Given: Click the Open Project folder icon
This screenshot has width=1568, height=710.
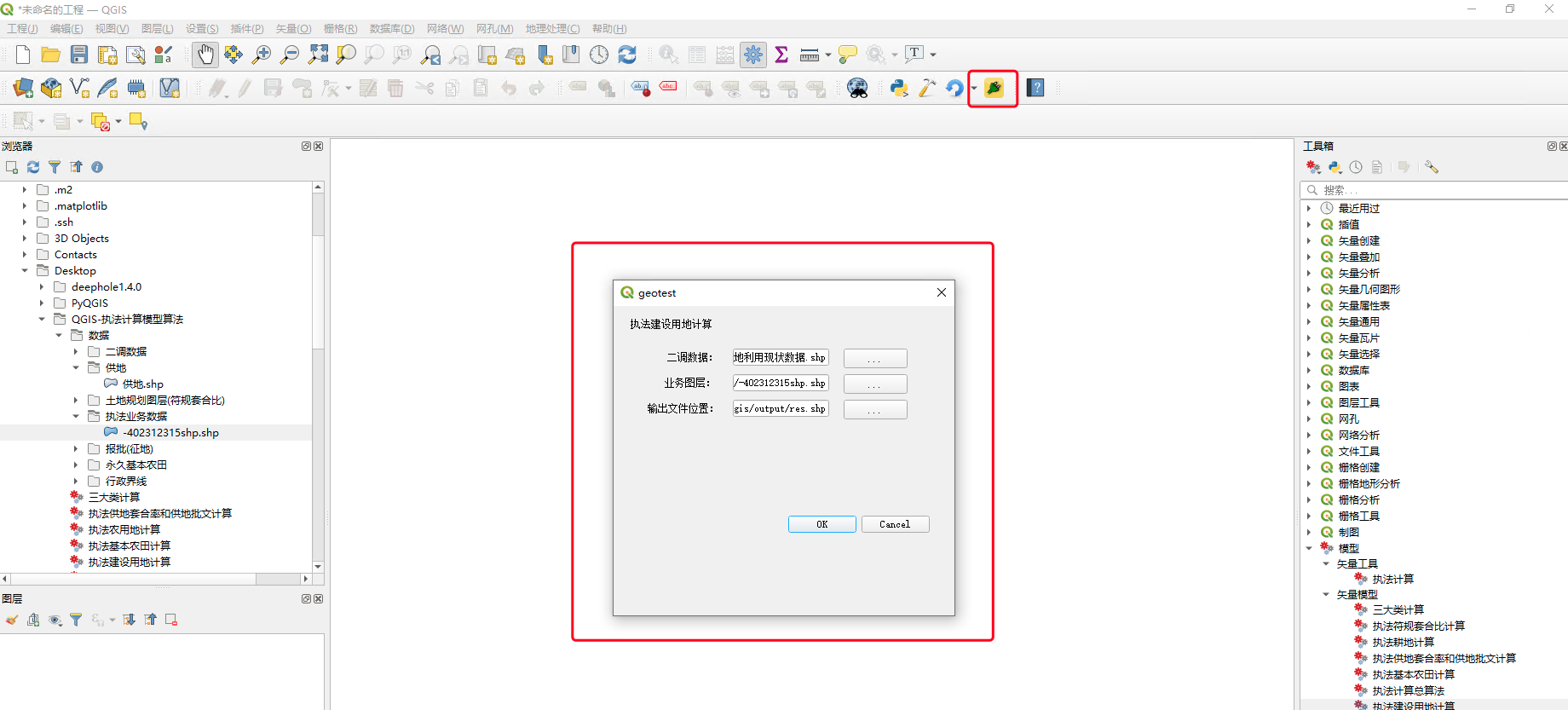Looking at the screenshot, I should point(51,55).
